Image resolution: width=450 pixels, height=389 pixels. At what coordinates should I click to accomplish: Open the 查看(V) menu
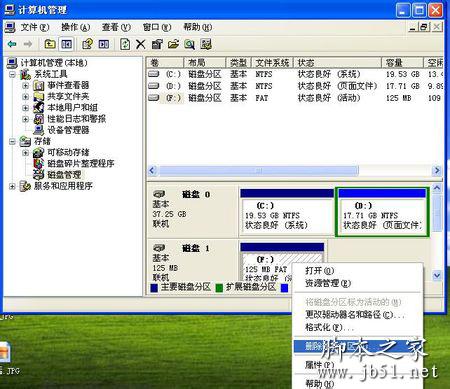point(116,27)
